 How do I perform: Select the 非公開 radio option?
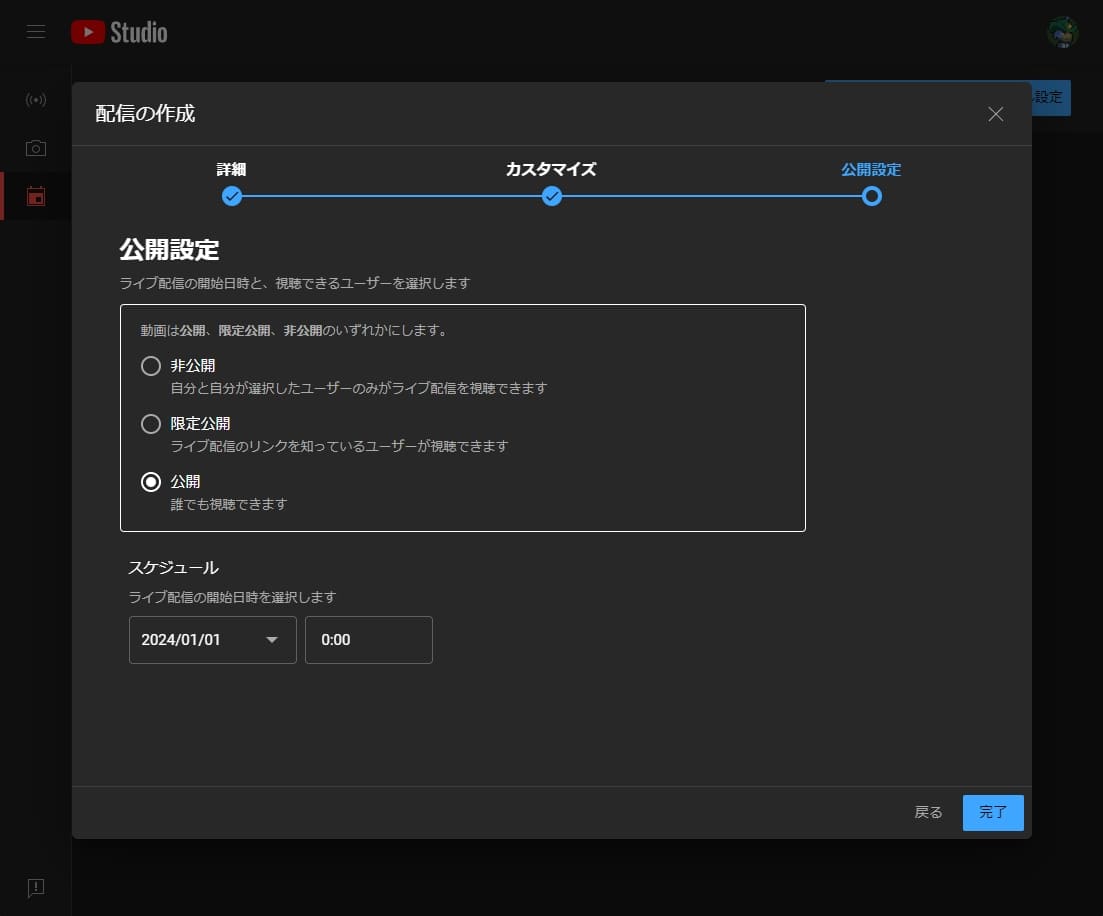coord(151,366)
